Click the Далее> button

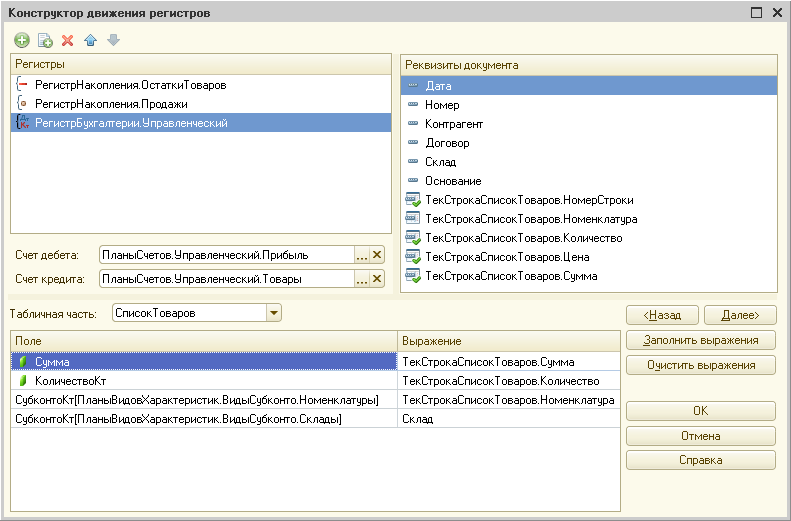[739, 315]
